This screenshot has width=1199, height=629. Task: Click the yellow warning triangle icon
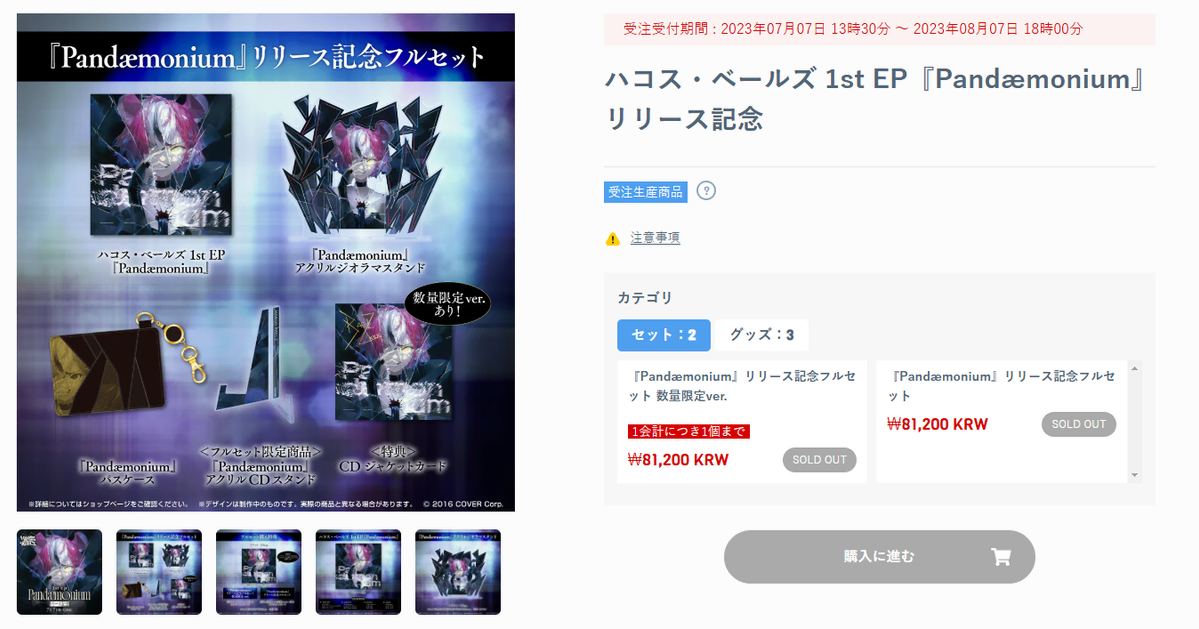click(x=612, y=239)
